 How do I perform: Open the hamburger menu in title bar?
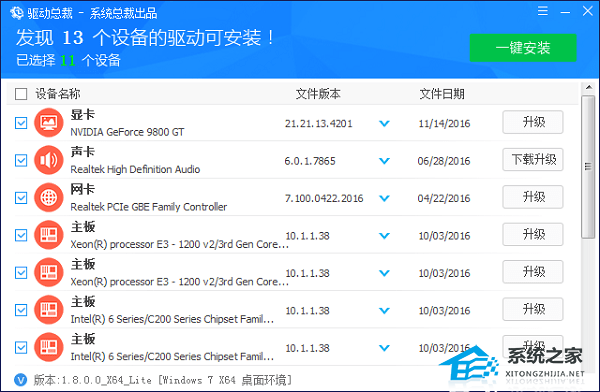[x=543, y=11]
